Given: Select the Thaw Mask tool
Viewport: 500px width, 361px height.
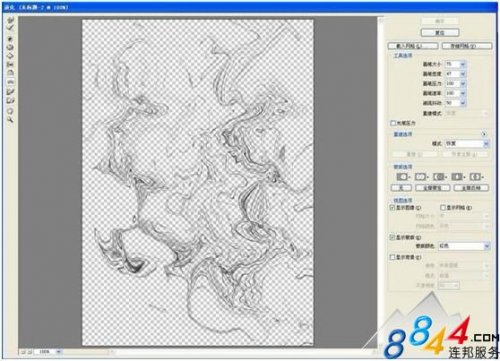Looking at the screenshot, I should coord(11,100).
